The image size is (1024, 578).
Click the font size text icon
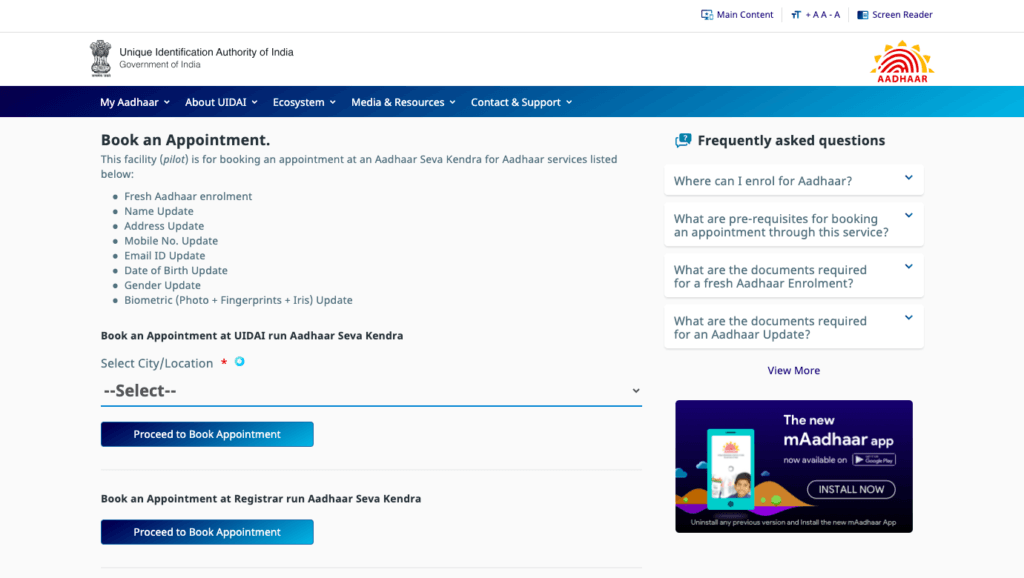(795, 14)
